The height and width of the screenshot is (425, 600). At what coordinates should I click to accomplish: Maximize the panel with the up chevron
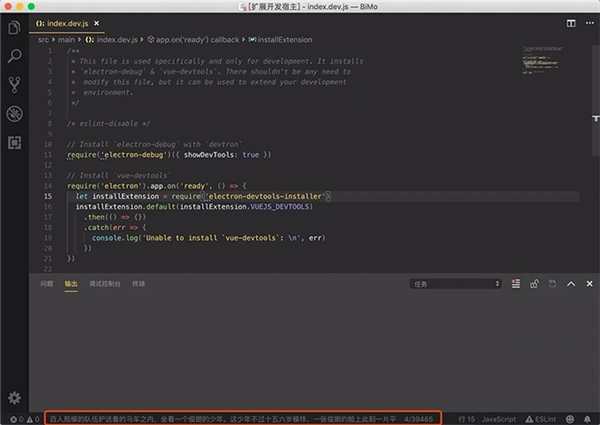coord(571,284)
